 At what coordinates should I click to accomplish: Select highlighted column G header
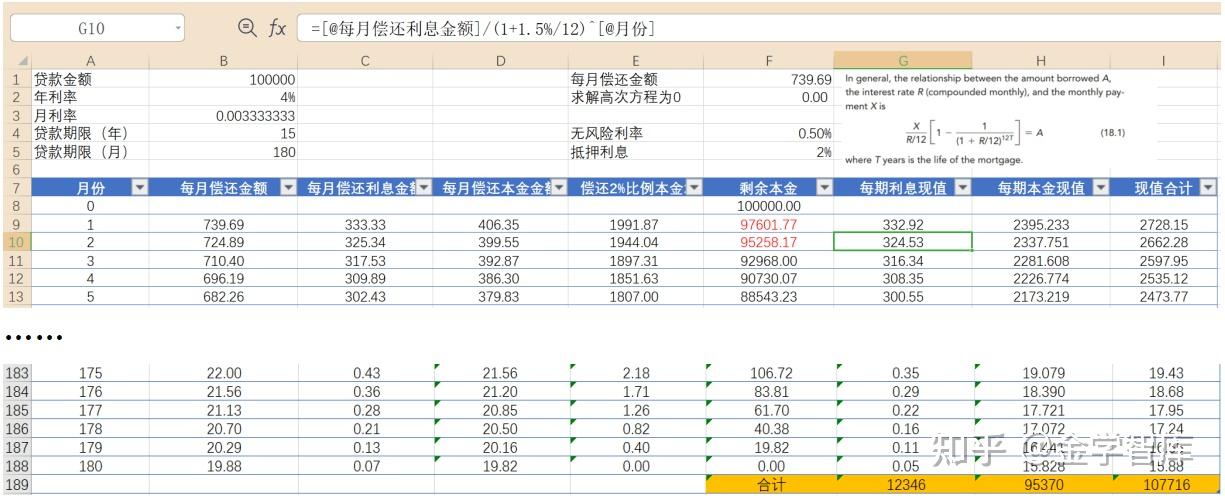coord(903,61)
